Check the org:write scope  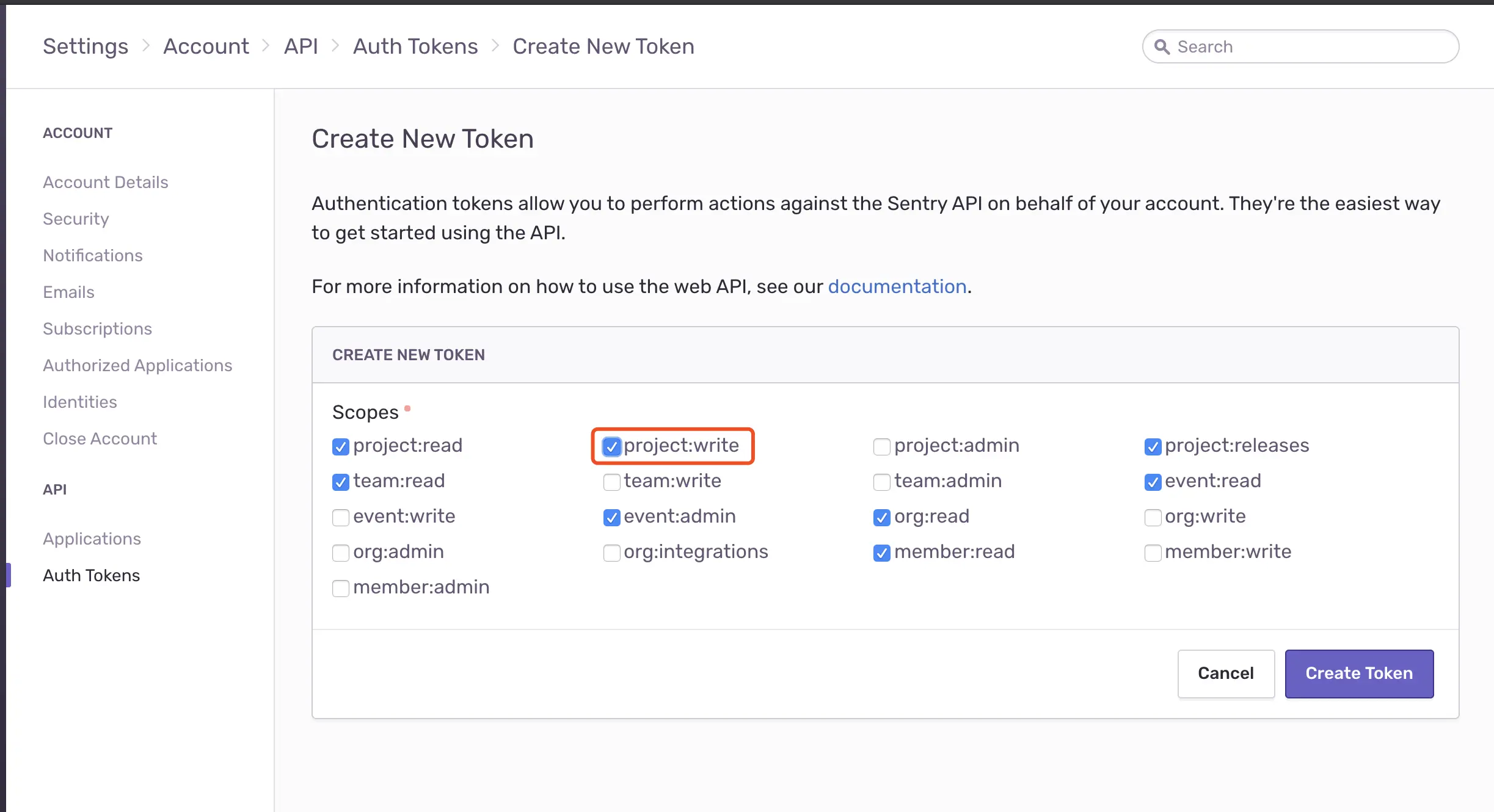[x=1153, y=518]
